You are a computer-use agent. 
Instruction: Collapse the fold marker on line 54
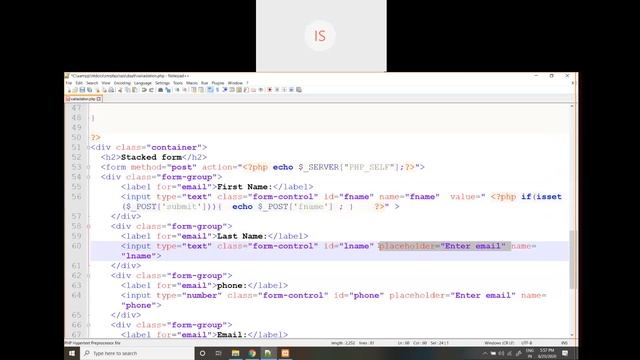[x=88, y=177]
